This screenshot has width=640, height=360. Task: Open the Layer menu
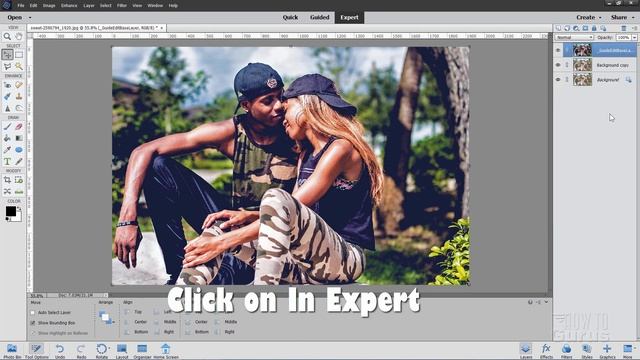click(89, 6)
